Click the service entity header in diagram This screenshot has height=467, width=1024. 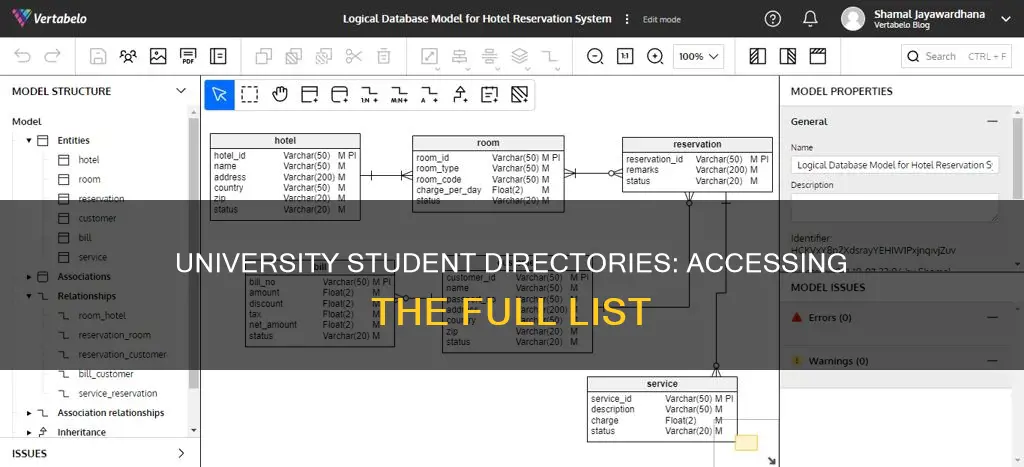click(662, 384)
